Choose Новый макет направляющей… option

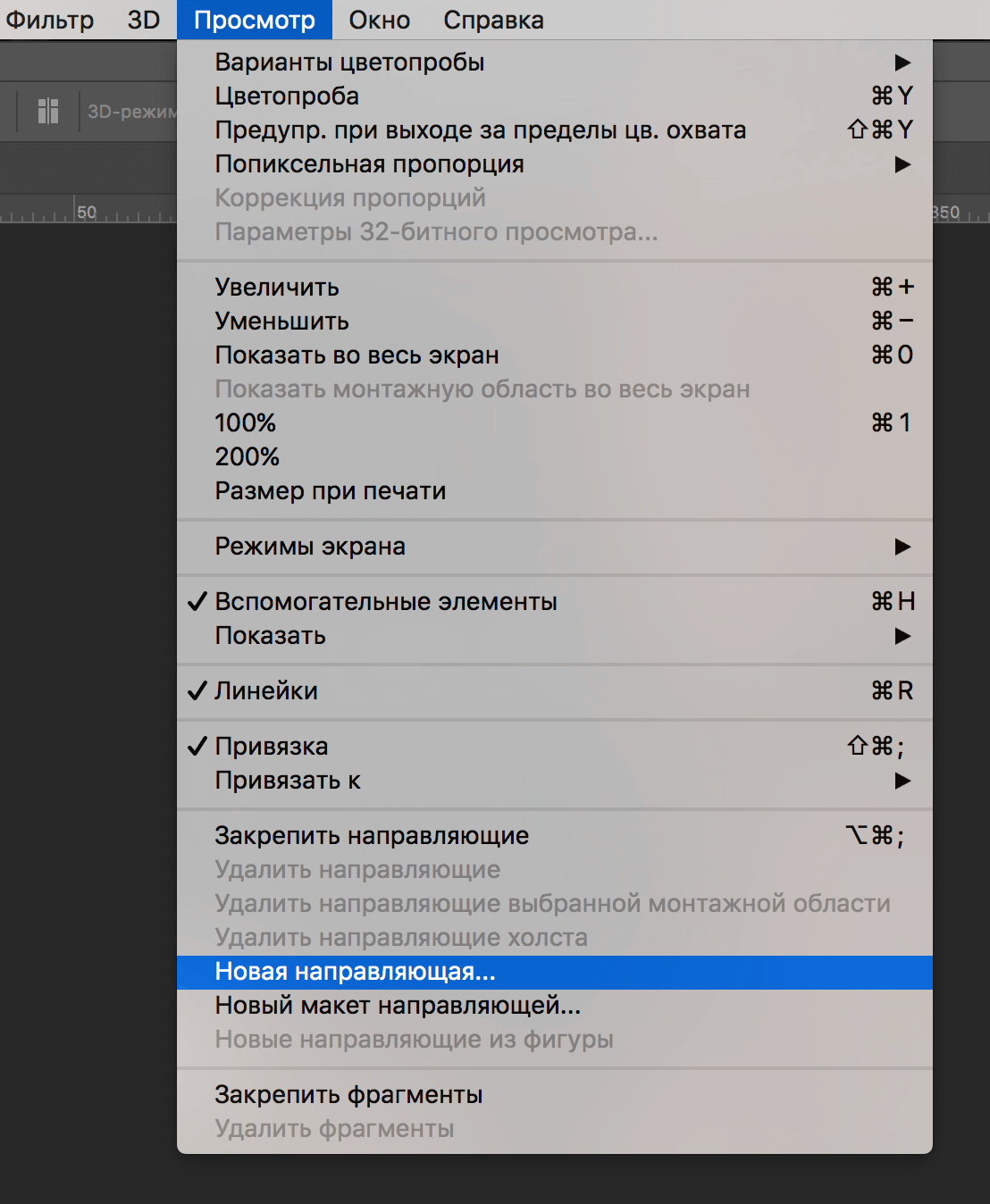pyautogui.click(x=398, y=1006)
